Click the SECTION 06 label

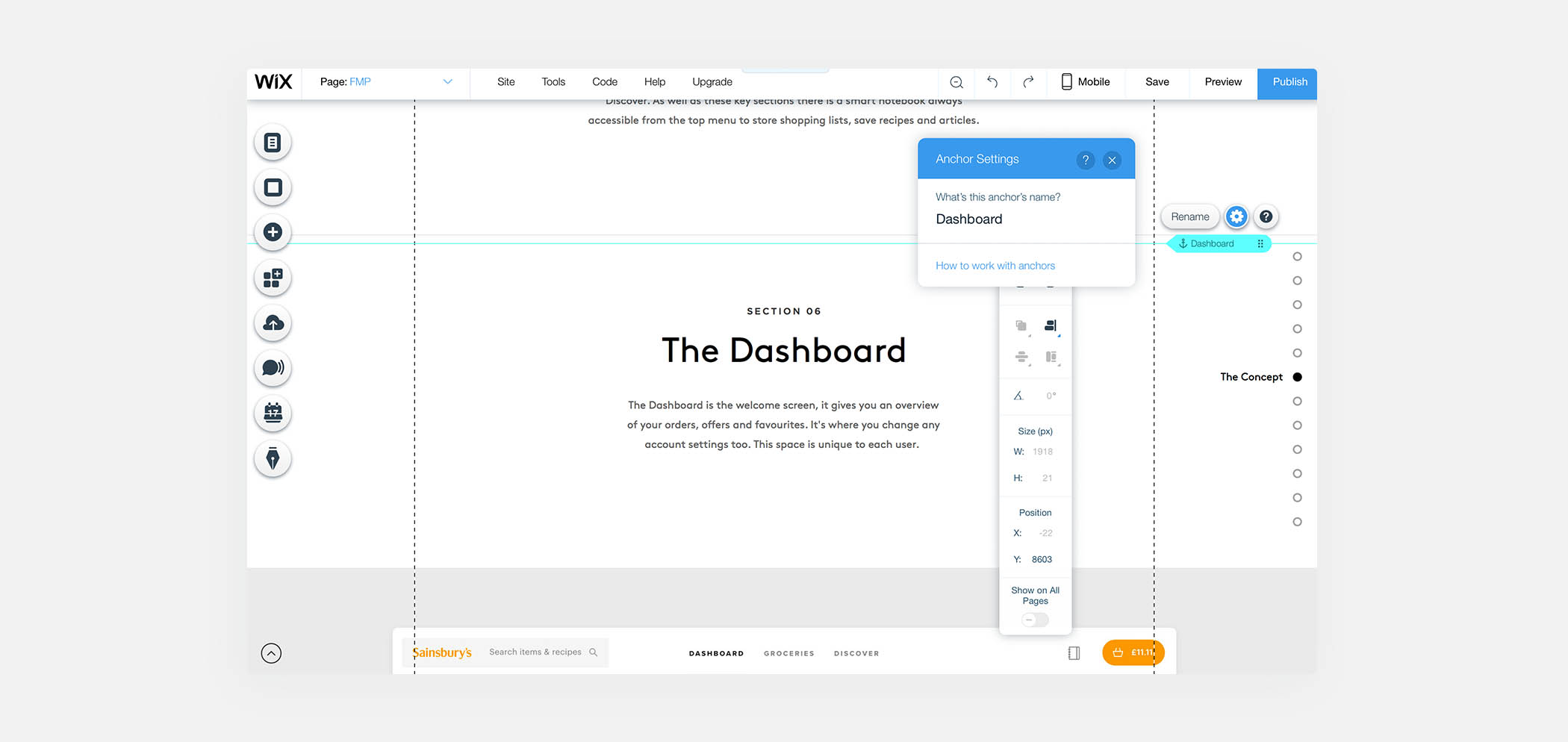coord(784,311)
